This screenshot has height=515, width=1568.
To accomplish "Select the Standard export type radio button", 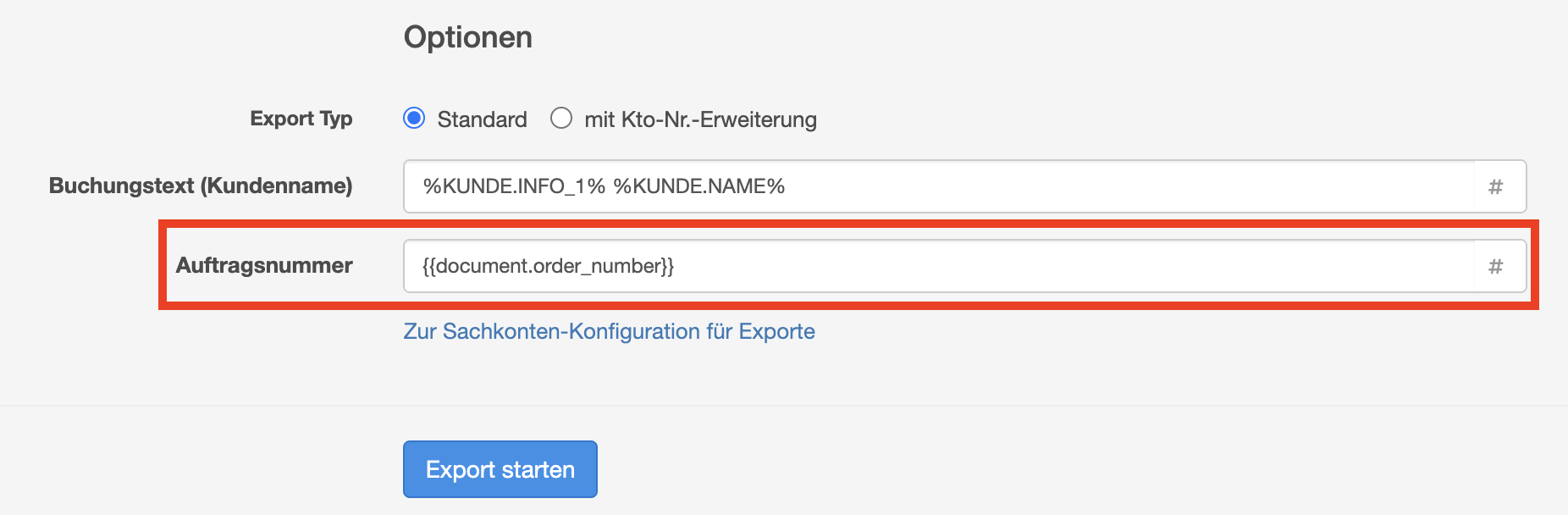I will [414, 118].
